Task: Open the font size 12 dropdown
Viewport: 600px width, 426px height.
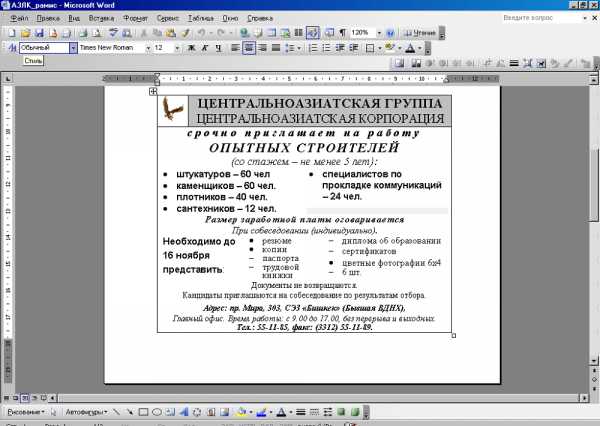Action: [177, 48]
